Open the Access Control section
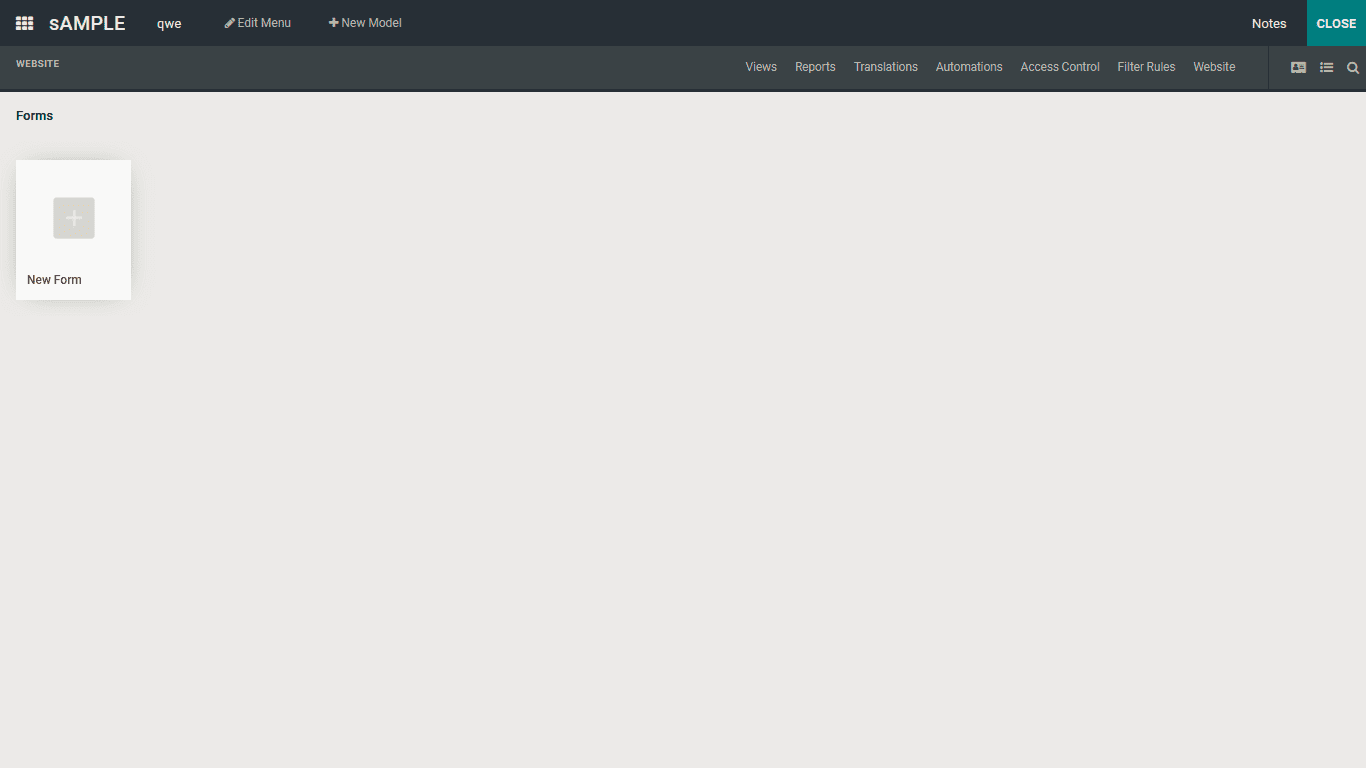1366x768 pixels. (1059, 67)
